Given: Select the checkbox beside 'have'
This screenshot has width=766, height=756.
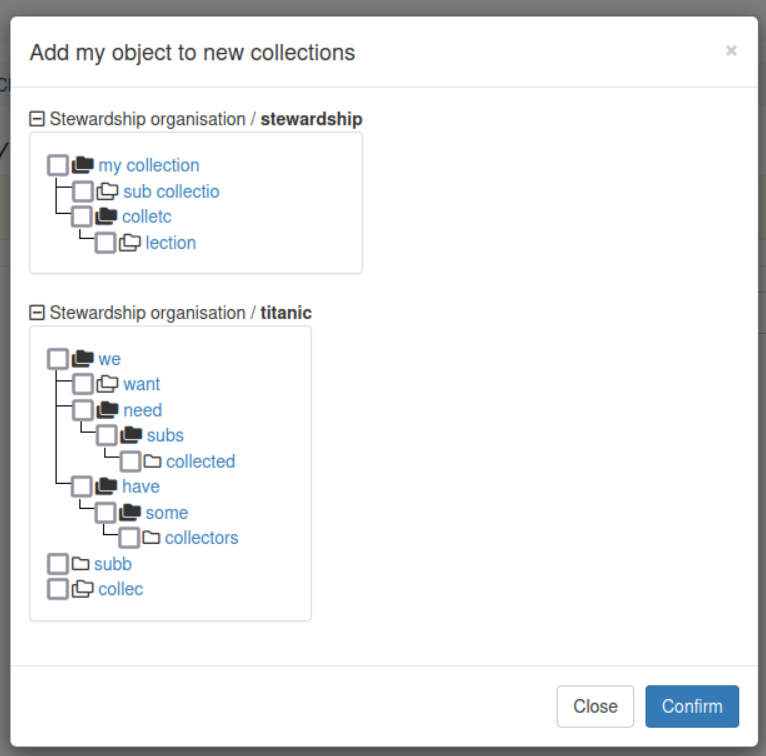Looking at the screenshot, I should coord(82,486).
